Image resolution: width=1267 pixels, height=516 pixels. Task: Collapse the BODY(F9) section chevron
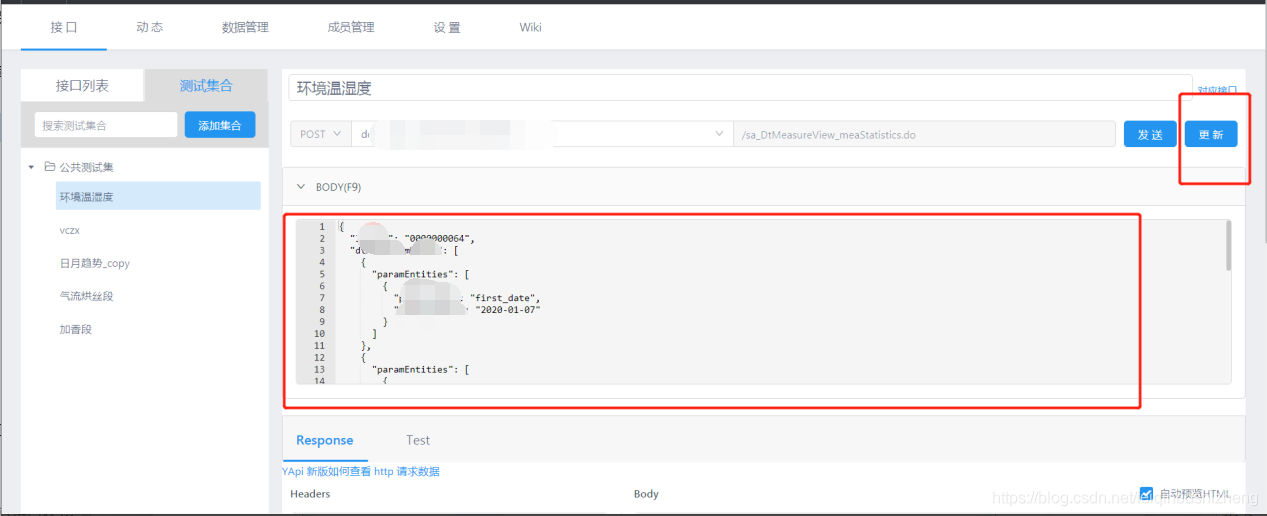tap(300, 187)
